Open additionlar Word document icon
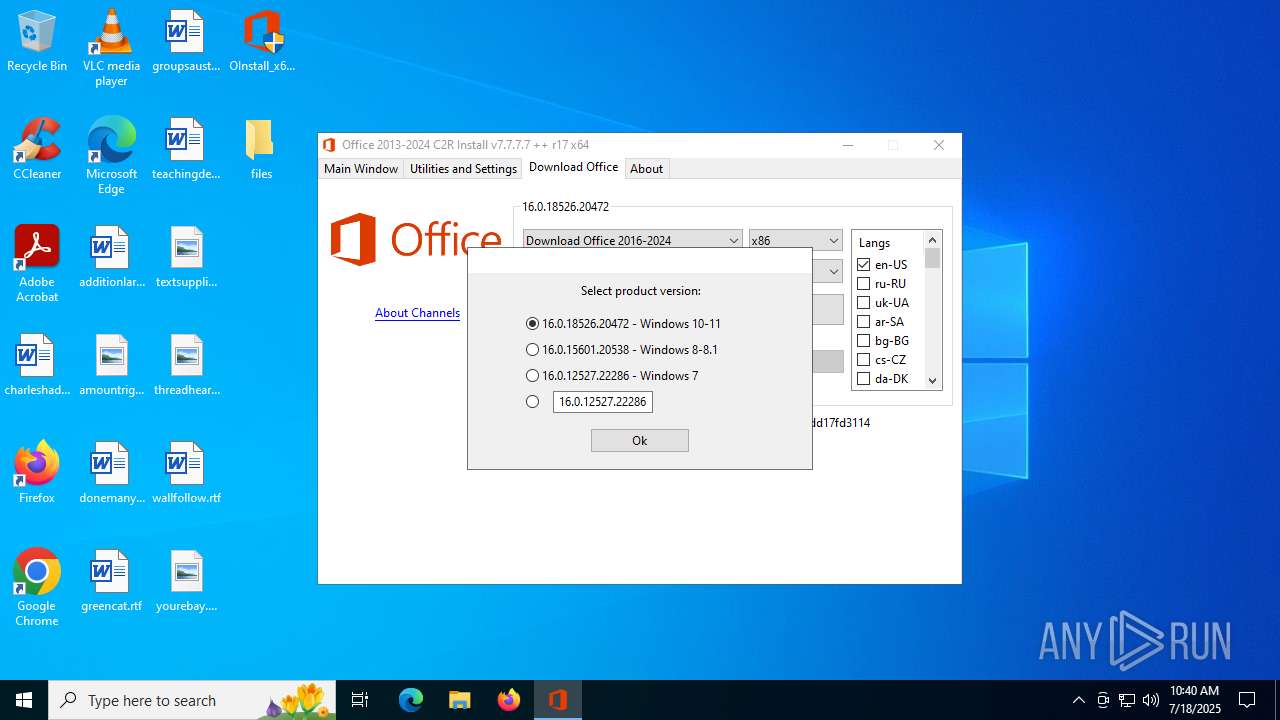This screenshot has height=720, width=1280. [x=111, y=257]
